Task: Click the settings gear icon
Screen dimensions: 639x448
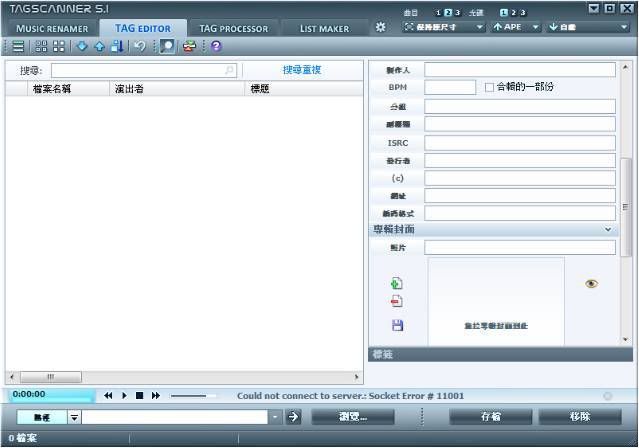Action: [380, 27]
